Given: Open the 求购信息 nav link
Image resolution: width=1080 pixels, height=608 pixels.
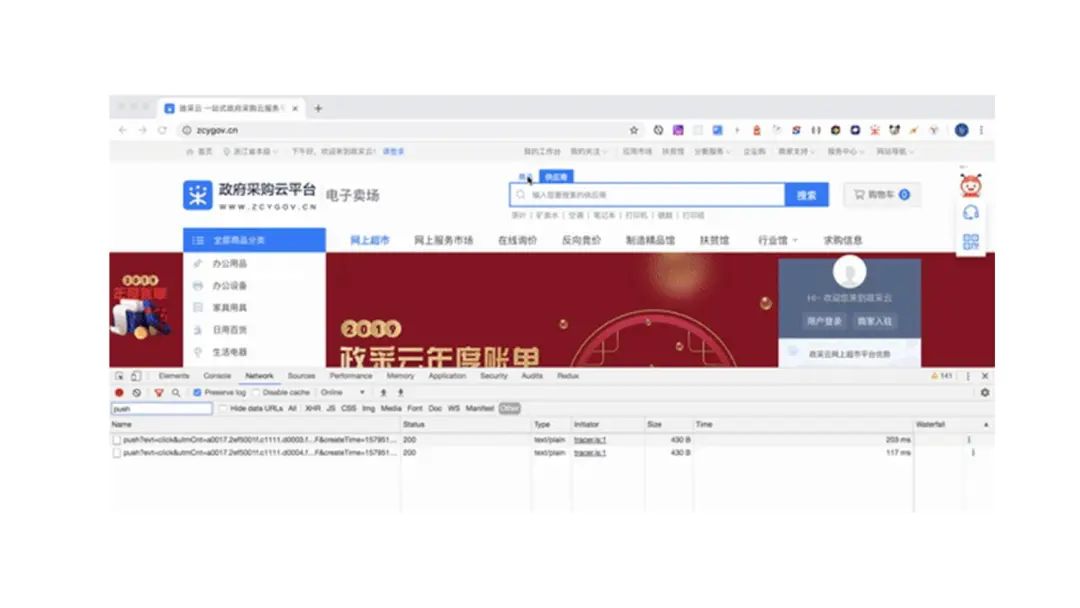Looking at the screenshot, I should 843,240.
